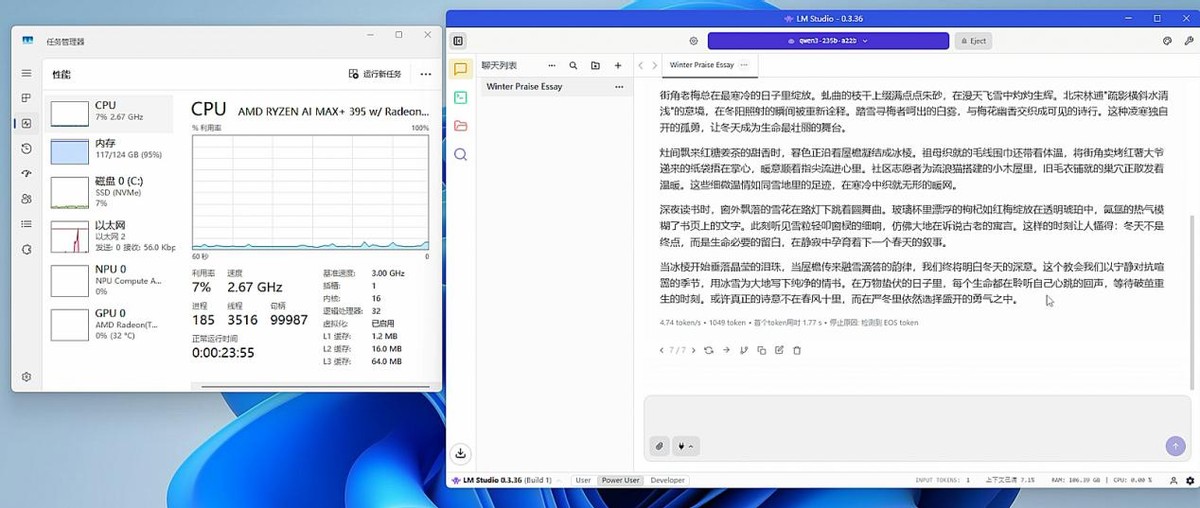1200x508 pixels.
Task: Eject the loaded model
Action: (973, 41)
